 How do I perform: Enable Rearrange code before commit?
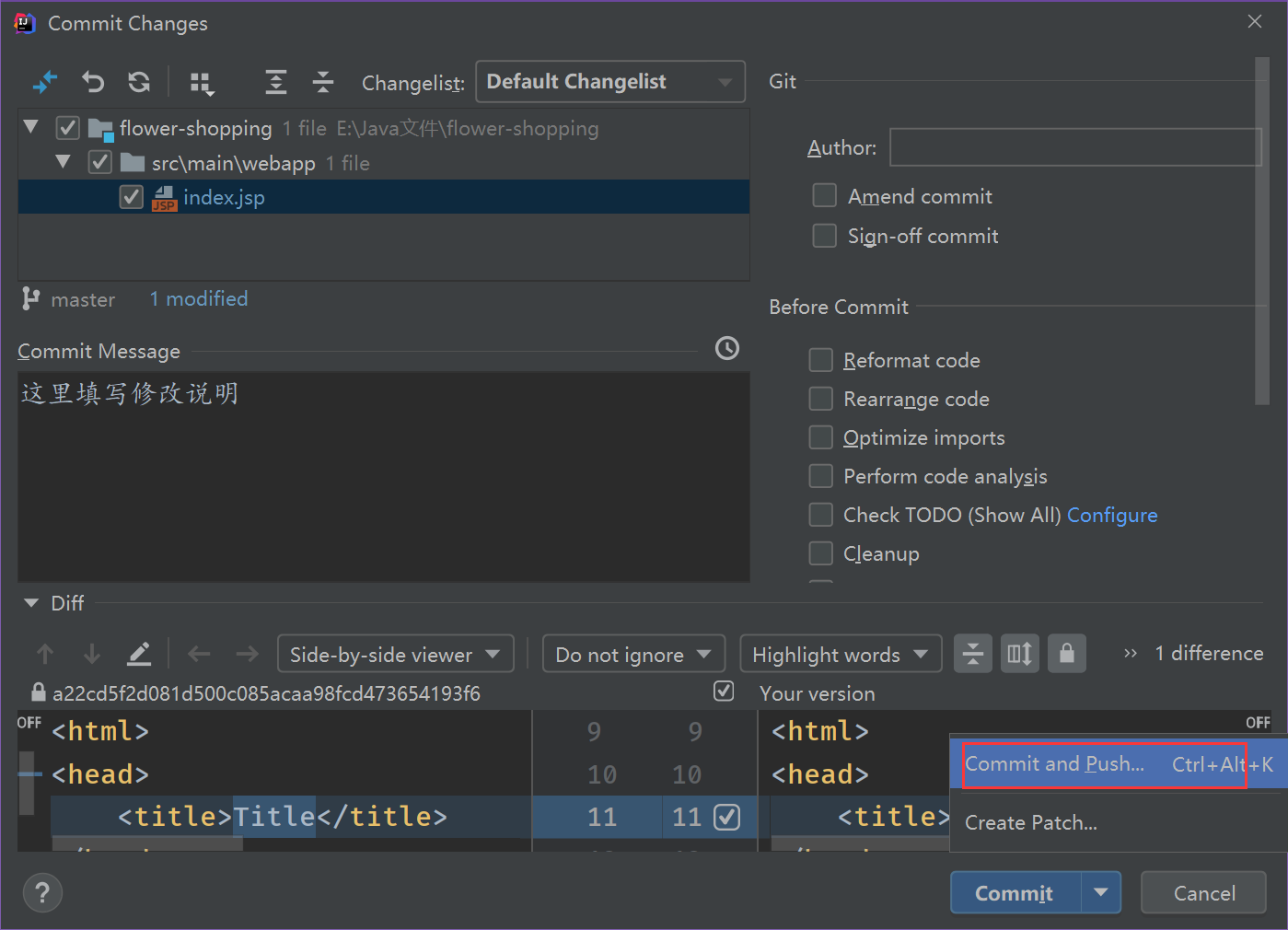coord(820,399)
